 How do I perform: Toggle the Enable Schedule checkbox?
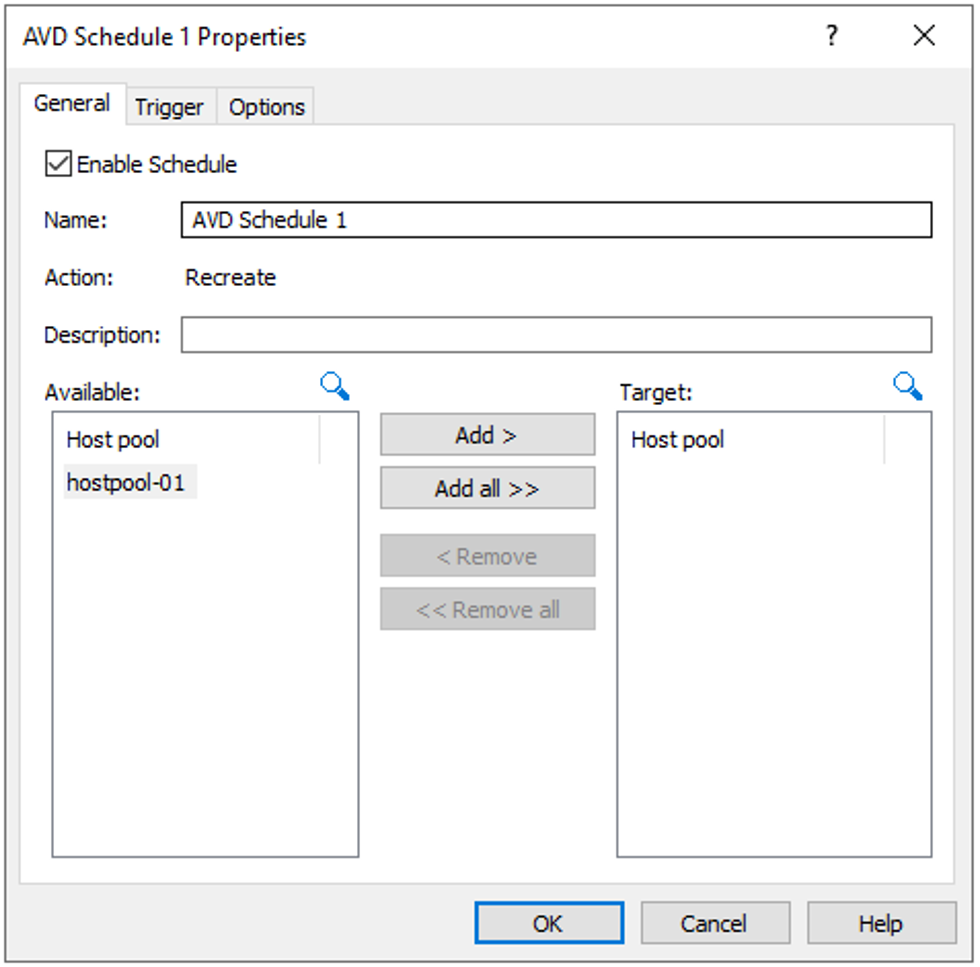click(x=58, y=164)
